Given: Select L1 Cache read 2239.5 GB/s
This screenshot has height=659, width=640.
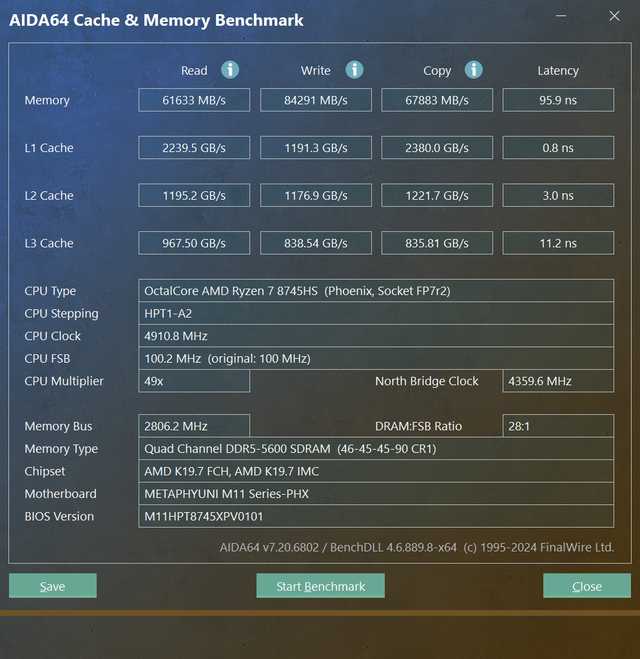Looking at the screenshot, I should [194, 148].
